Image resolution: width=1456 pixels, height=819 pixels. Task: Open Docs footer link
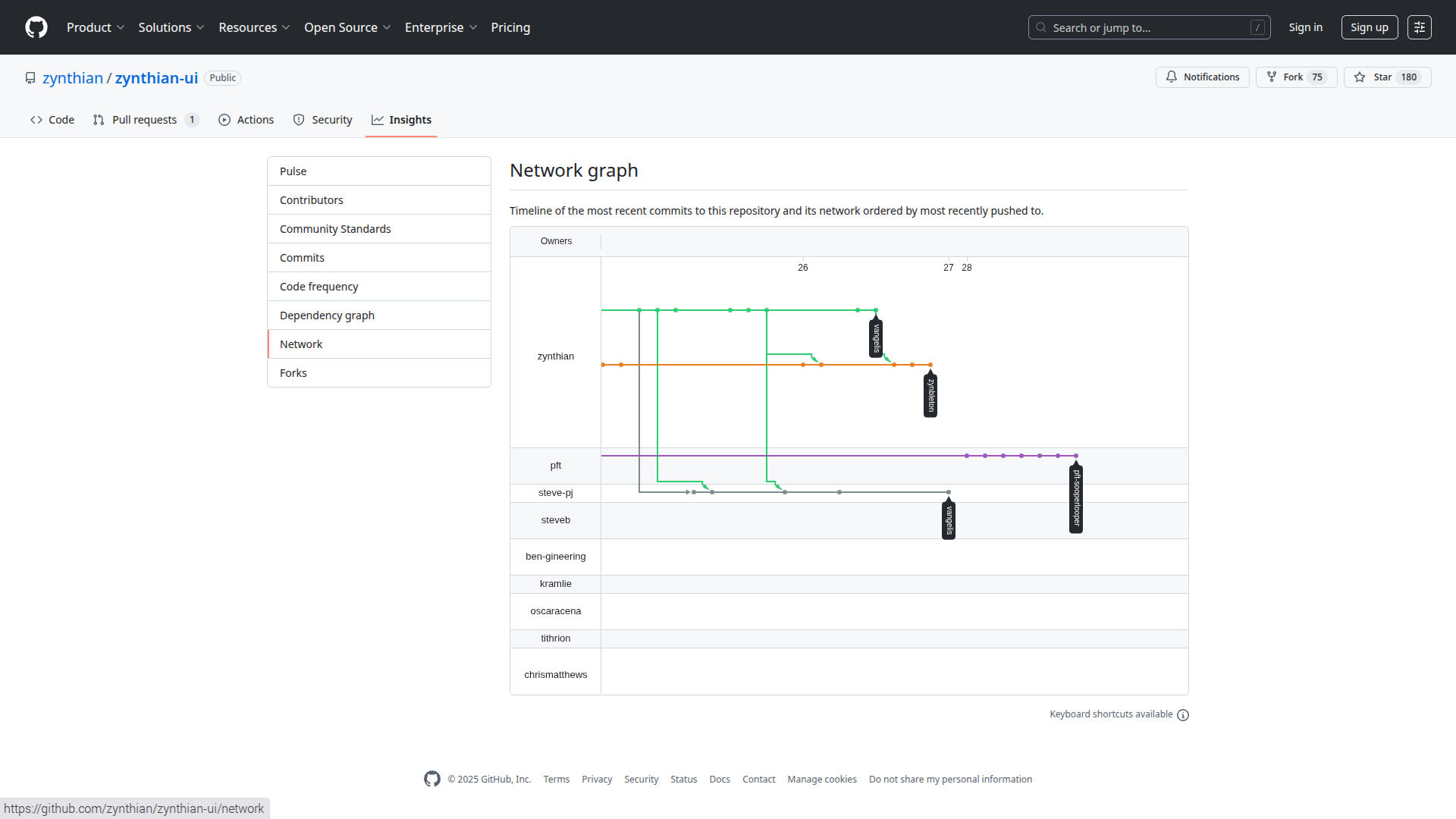click(x=720, y=780)
